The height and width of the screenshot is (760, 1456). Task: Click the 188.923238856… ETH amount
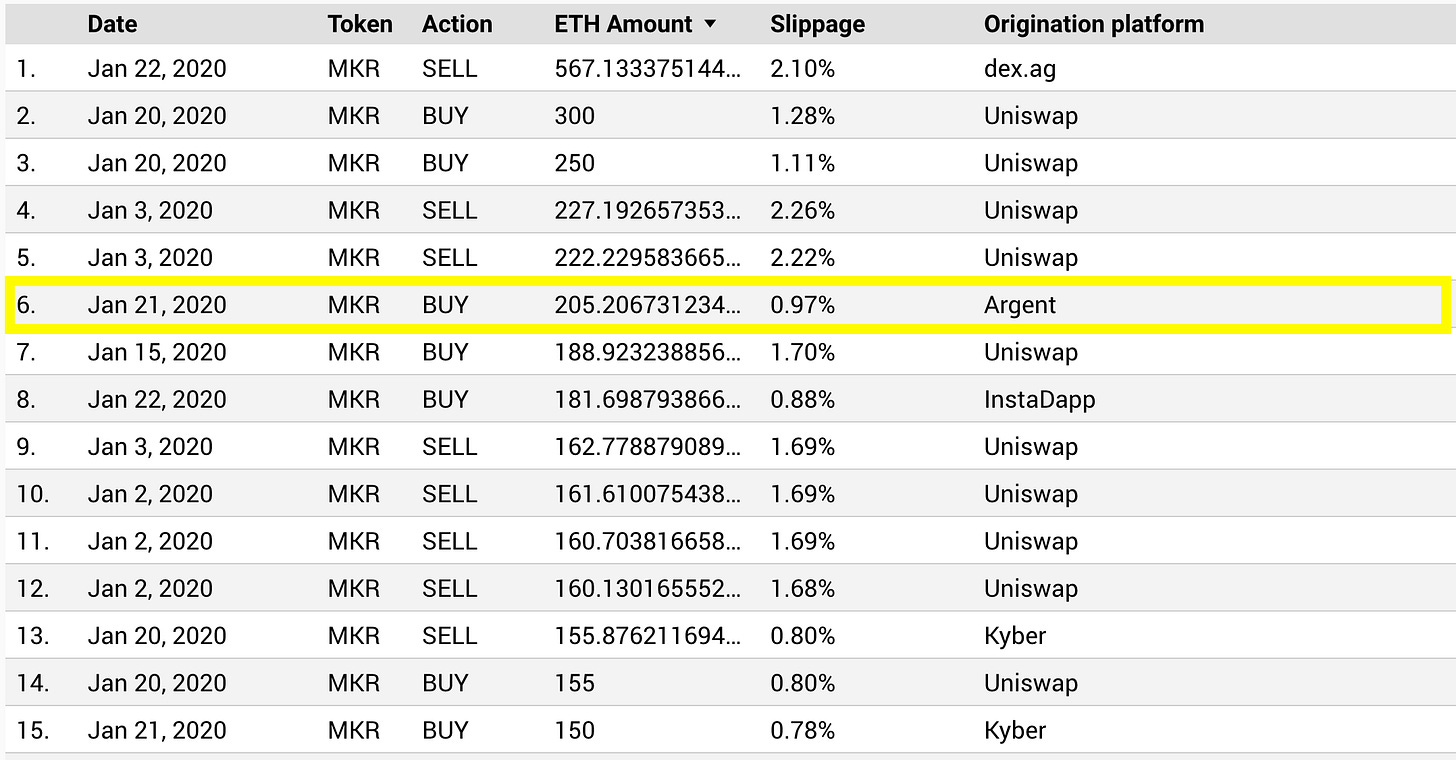tap(648, 352)
